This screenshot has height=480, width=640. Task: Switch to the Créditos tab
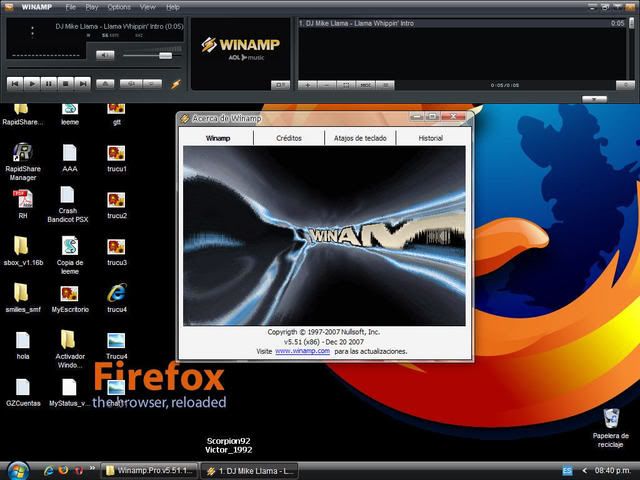coord(289,138)
